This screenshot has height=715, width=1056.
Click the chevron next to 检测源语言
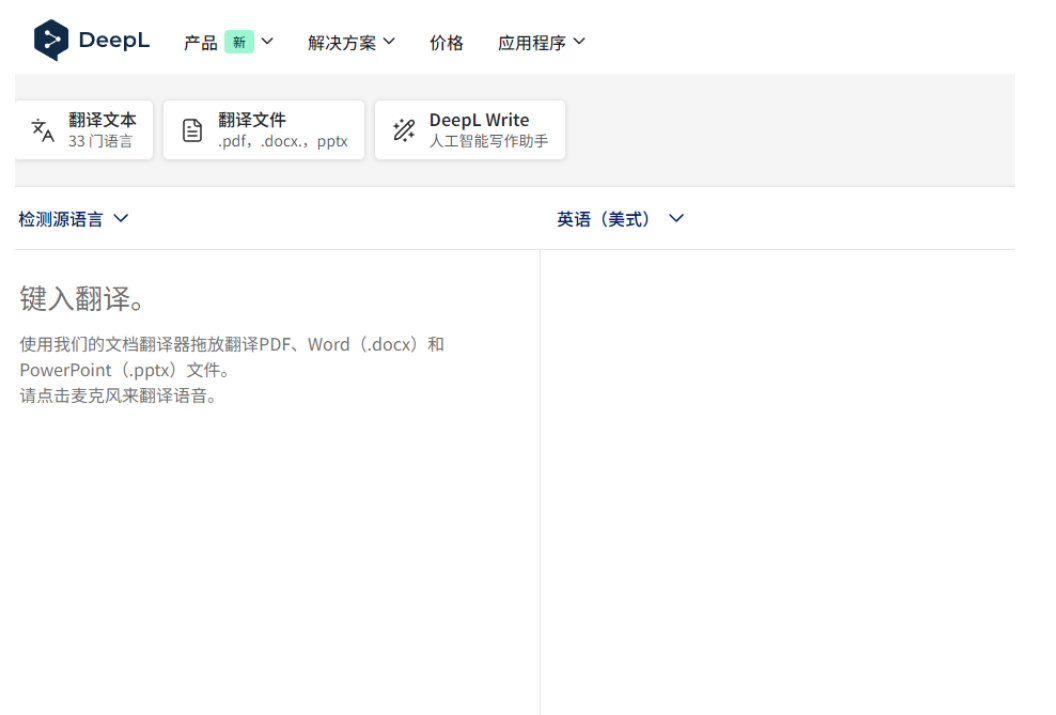121,218
